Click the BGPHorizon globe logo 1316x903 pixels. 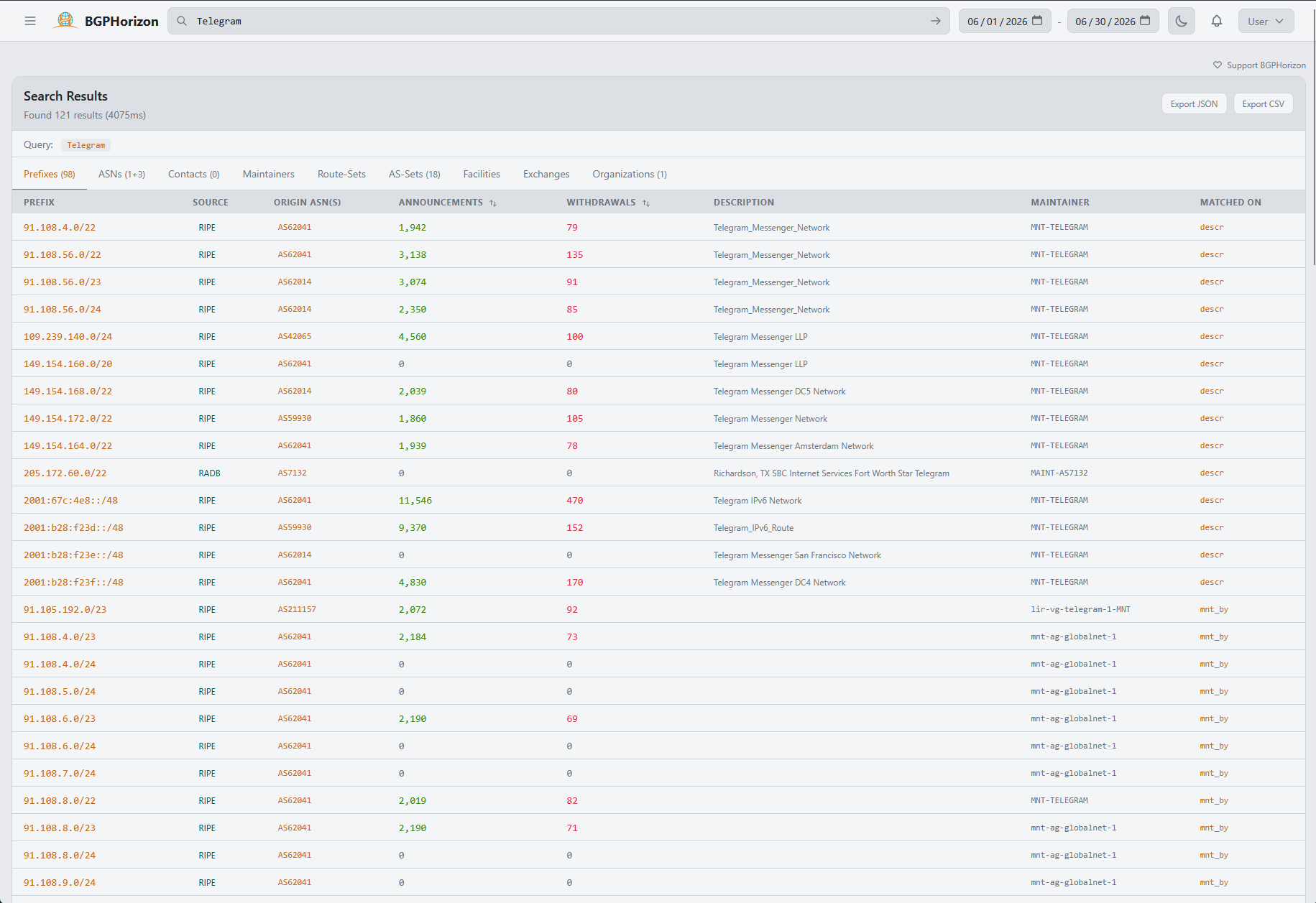65,21
